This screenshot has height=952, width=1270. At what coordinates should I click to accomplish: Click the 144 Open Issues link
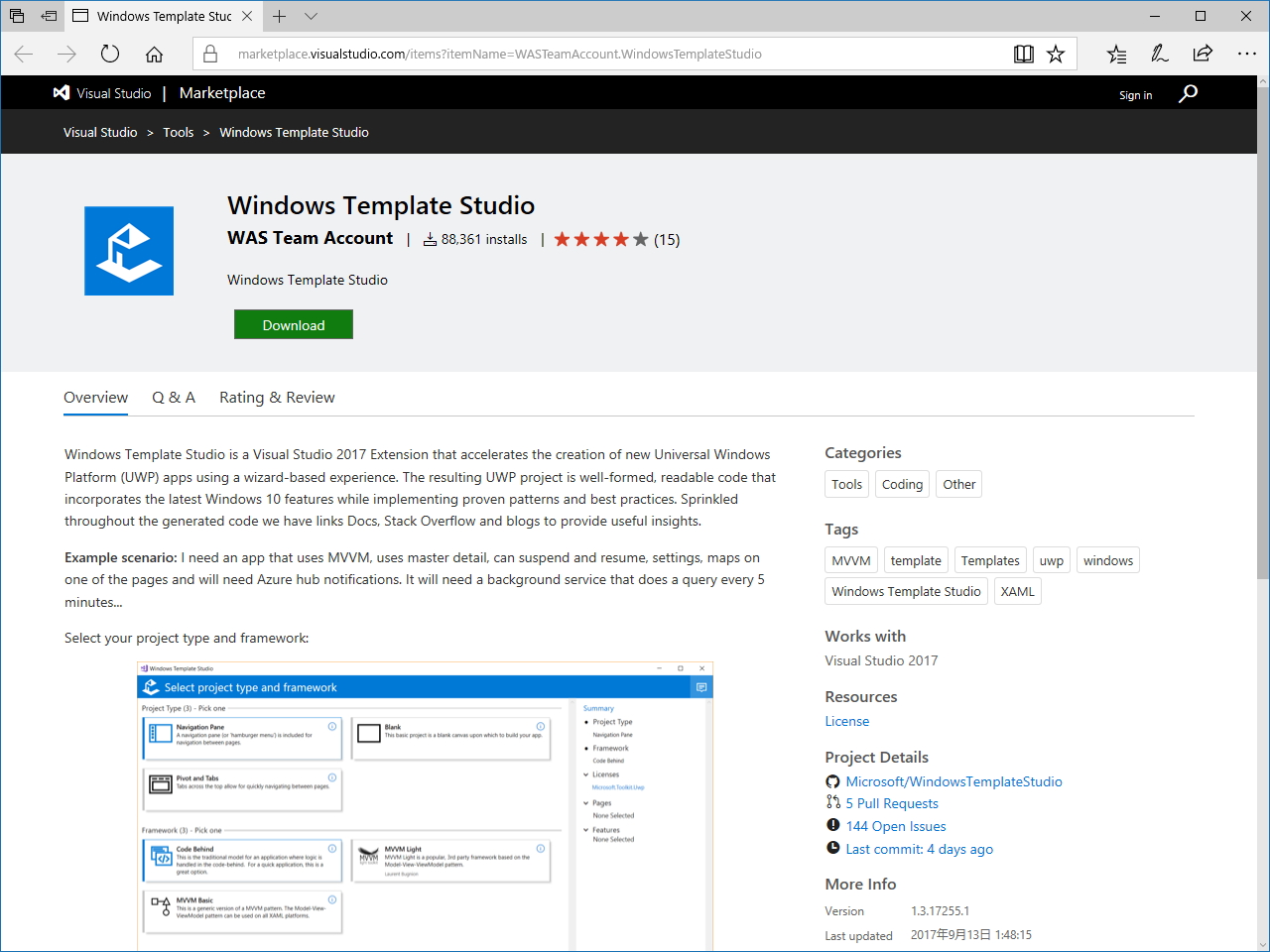(x=896, y=825)
